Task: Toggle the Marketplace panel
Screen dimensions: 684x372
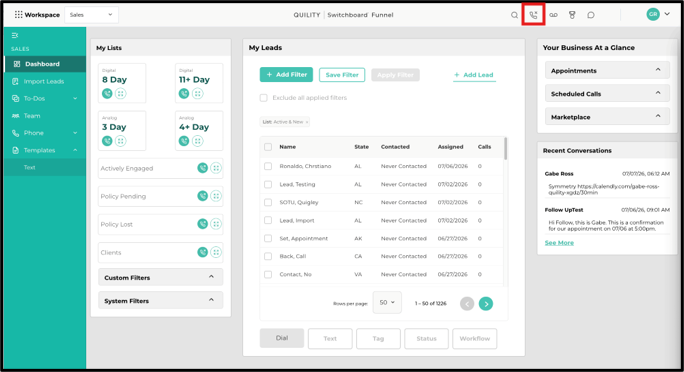Action: (607, 117)
